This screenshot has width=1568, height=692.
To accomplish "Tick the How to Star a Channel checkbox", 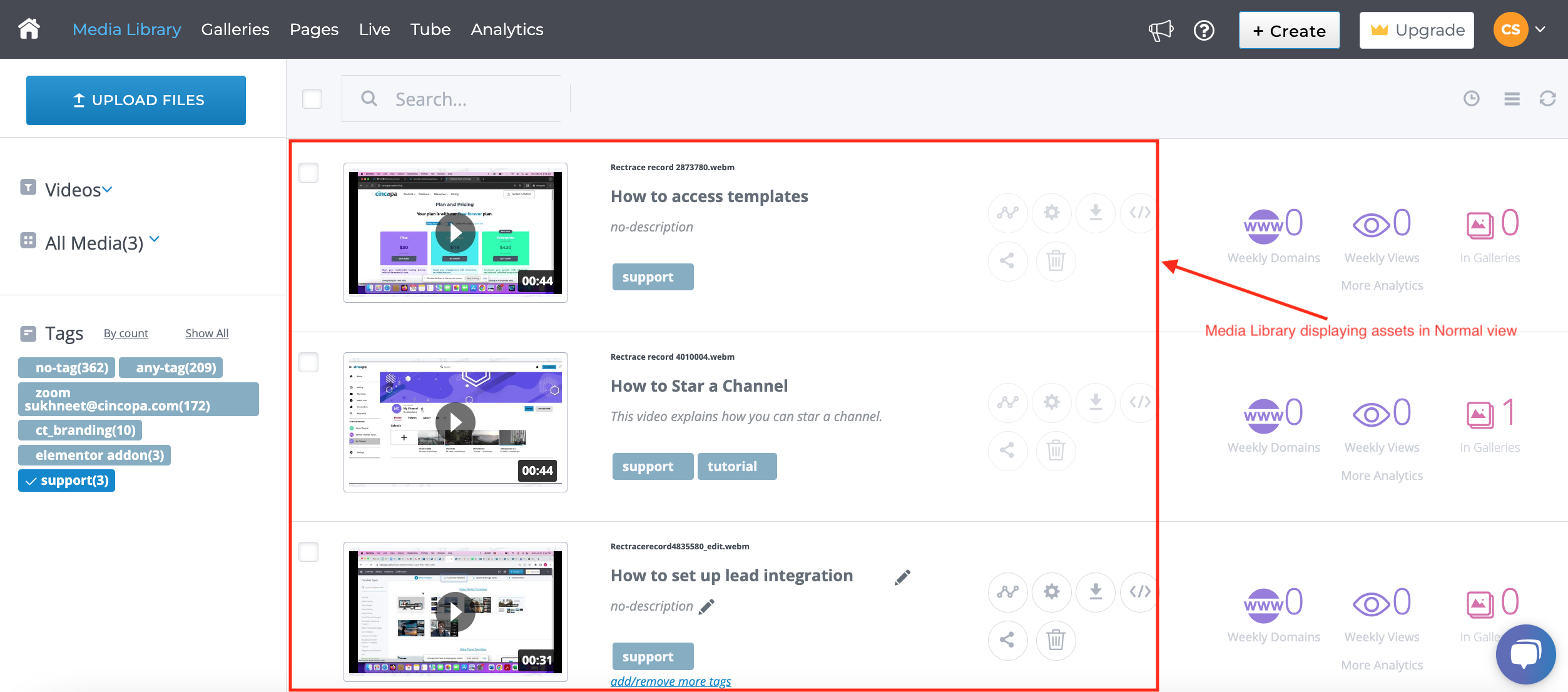I will [x=308, y=362].
